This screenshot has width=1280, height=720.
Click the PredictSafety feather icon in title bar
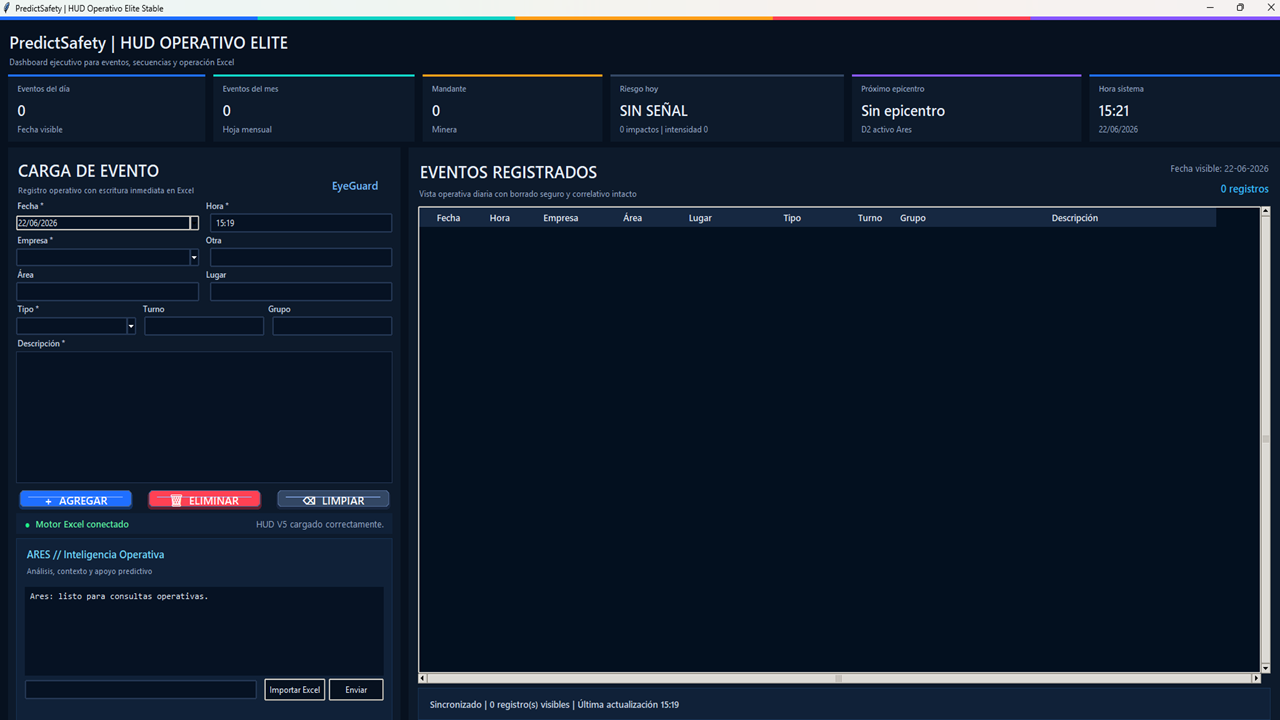[x=7, y=8]
